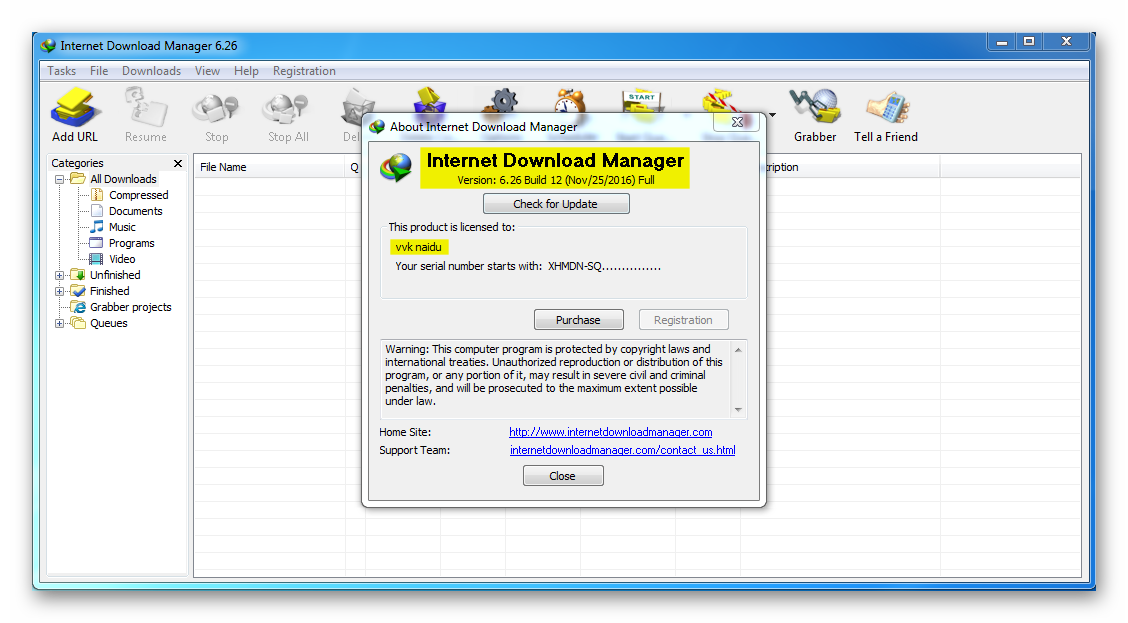Click the "Home Site:" label
1128x623 pixels.
pyautogui.click(x=405, y=432)
